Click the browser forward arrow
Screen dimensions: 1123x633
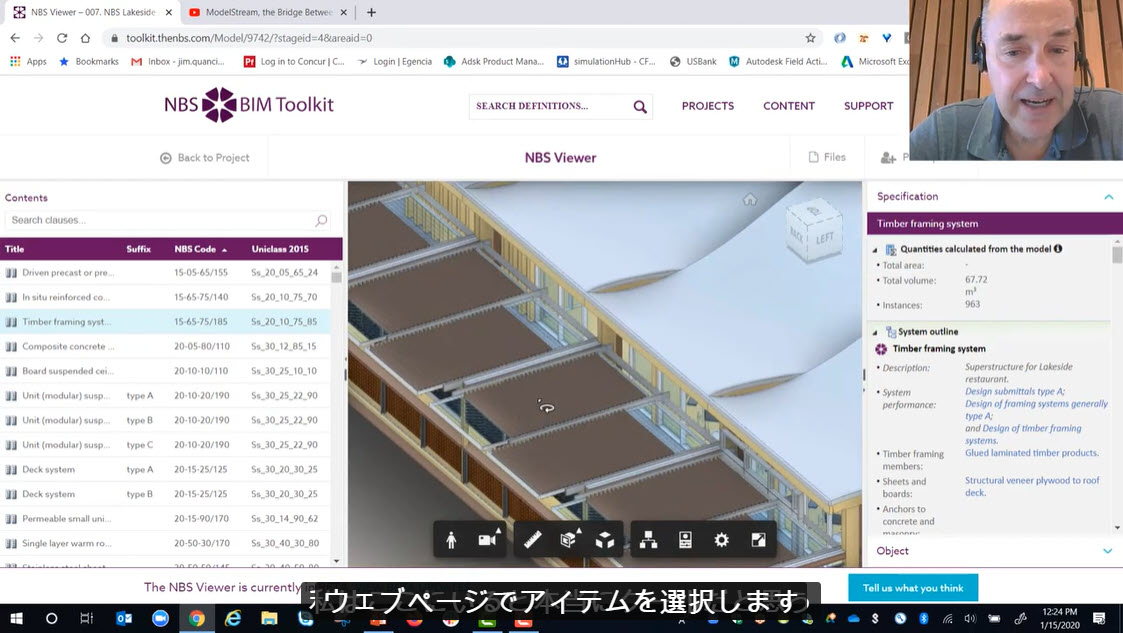click(39, 38)
